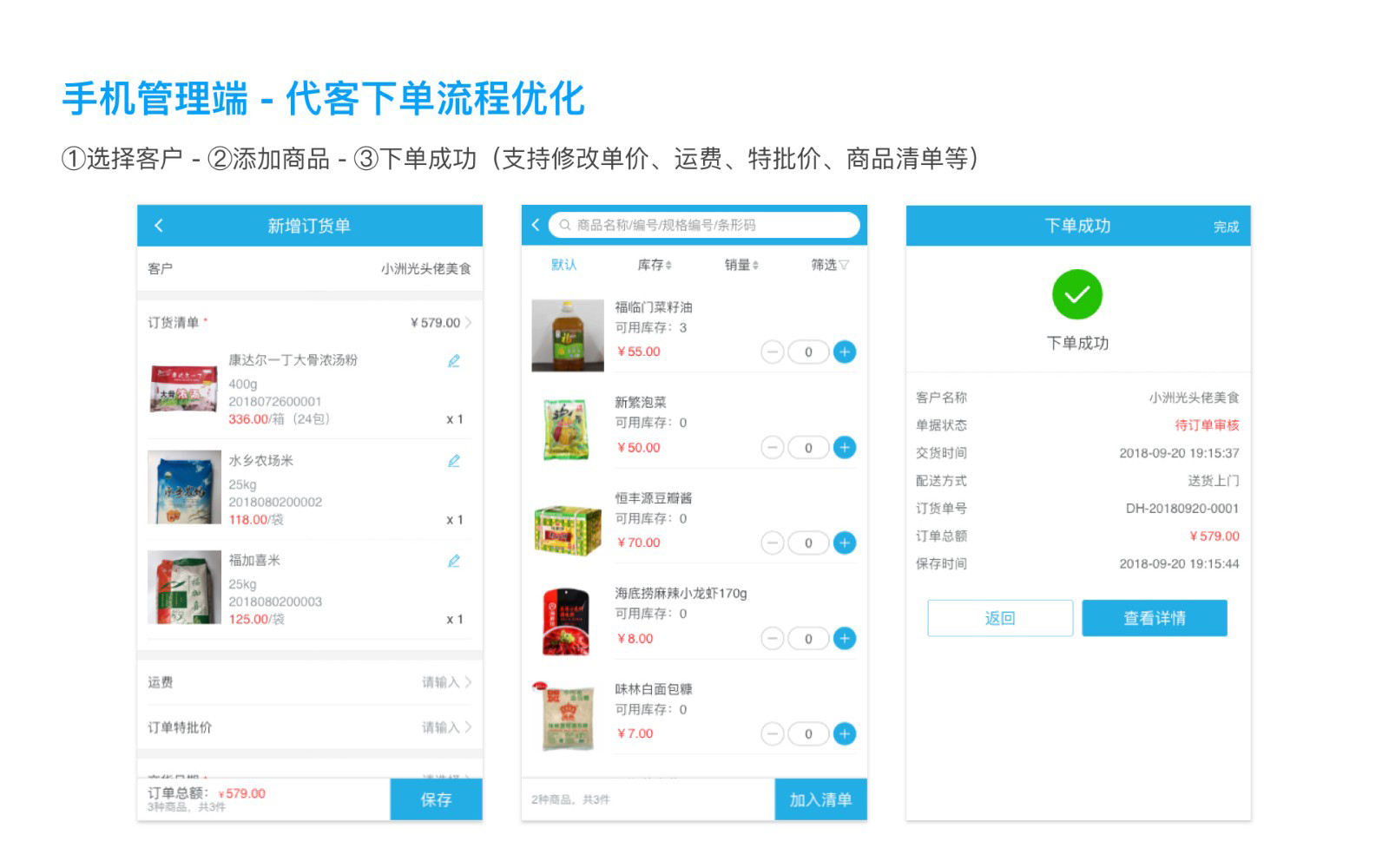The height and width of the screenshot is (868, 1389).
Task: Select the 默认 sort tab
Action: pos(564,265)
